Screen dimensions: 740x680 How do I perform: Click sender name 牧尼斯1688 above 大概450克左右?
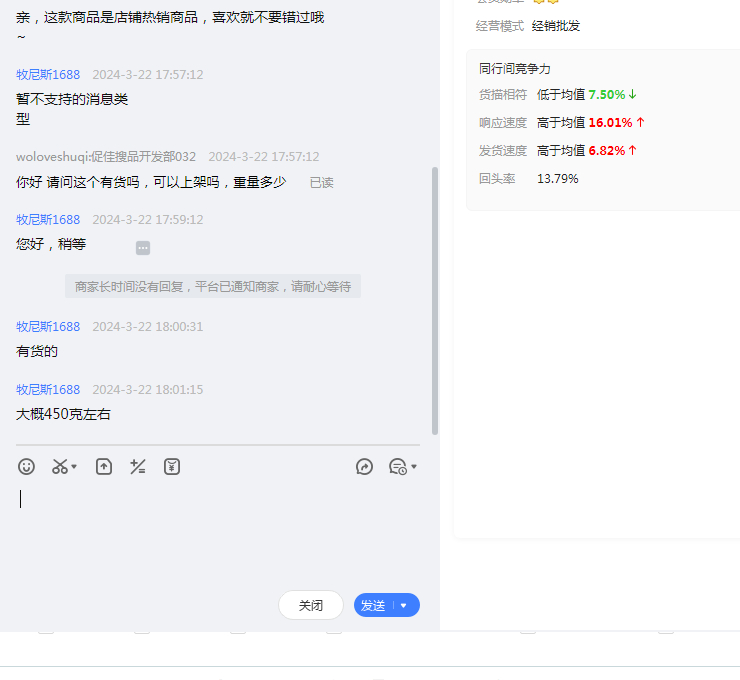48,390
